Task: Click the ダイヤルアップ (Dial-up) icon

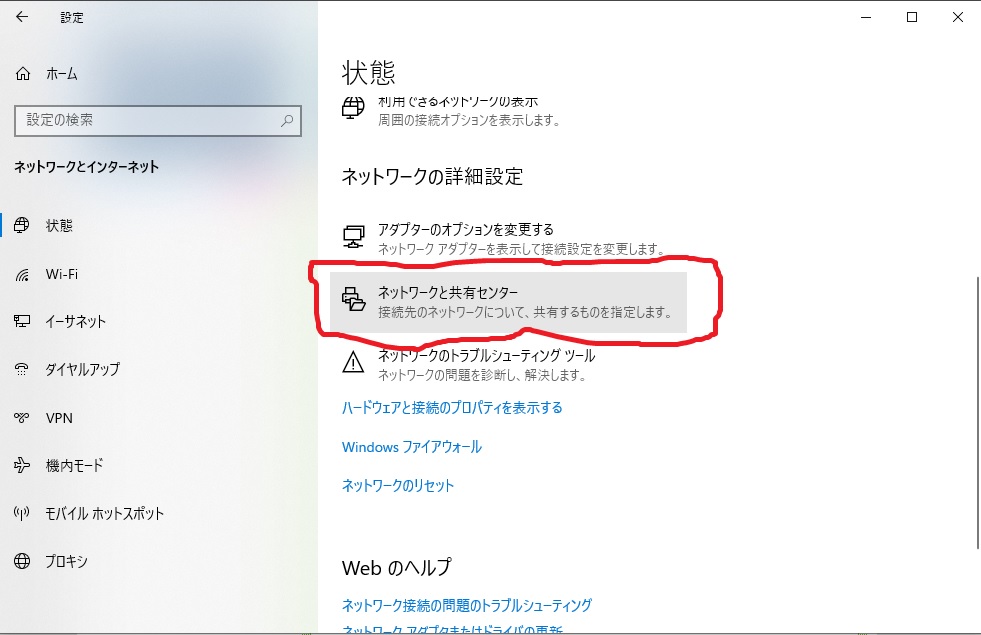Action: click(21, 370)
